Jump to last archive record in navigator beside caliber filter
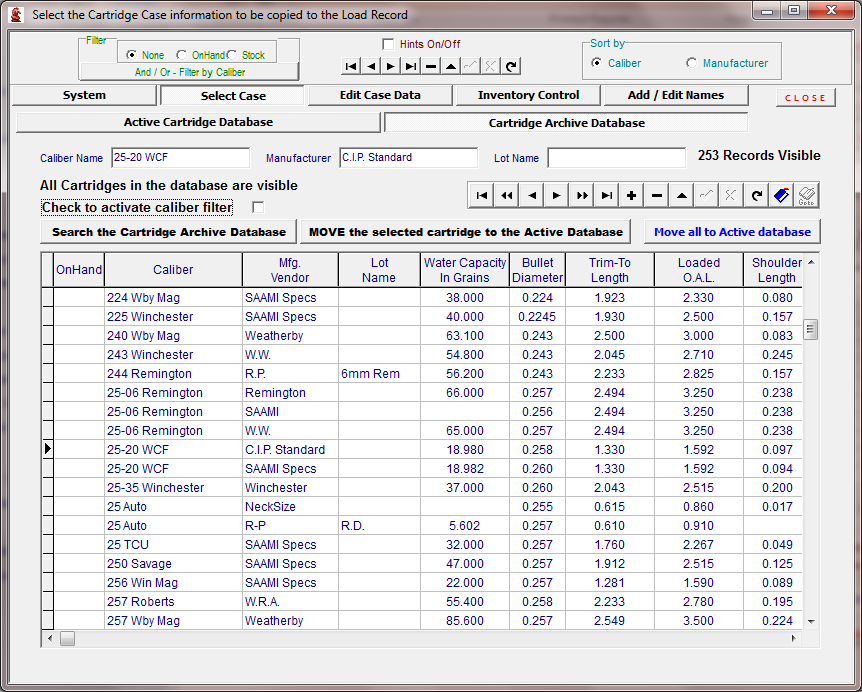This screenshot has height=692, width=862. pos(606,195)
